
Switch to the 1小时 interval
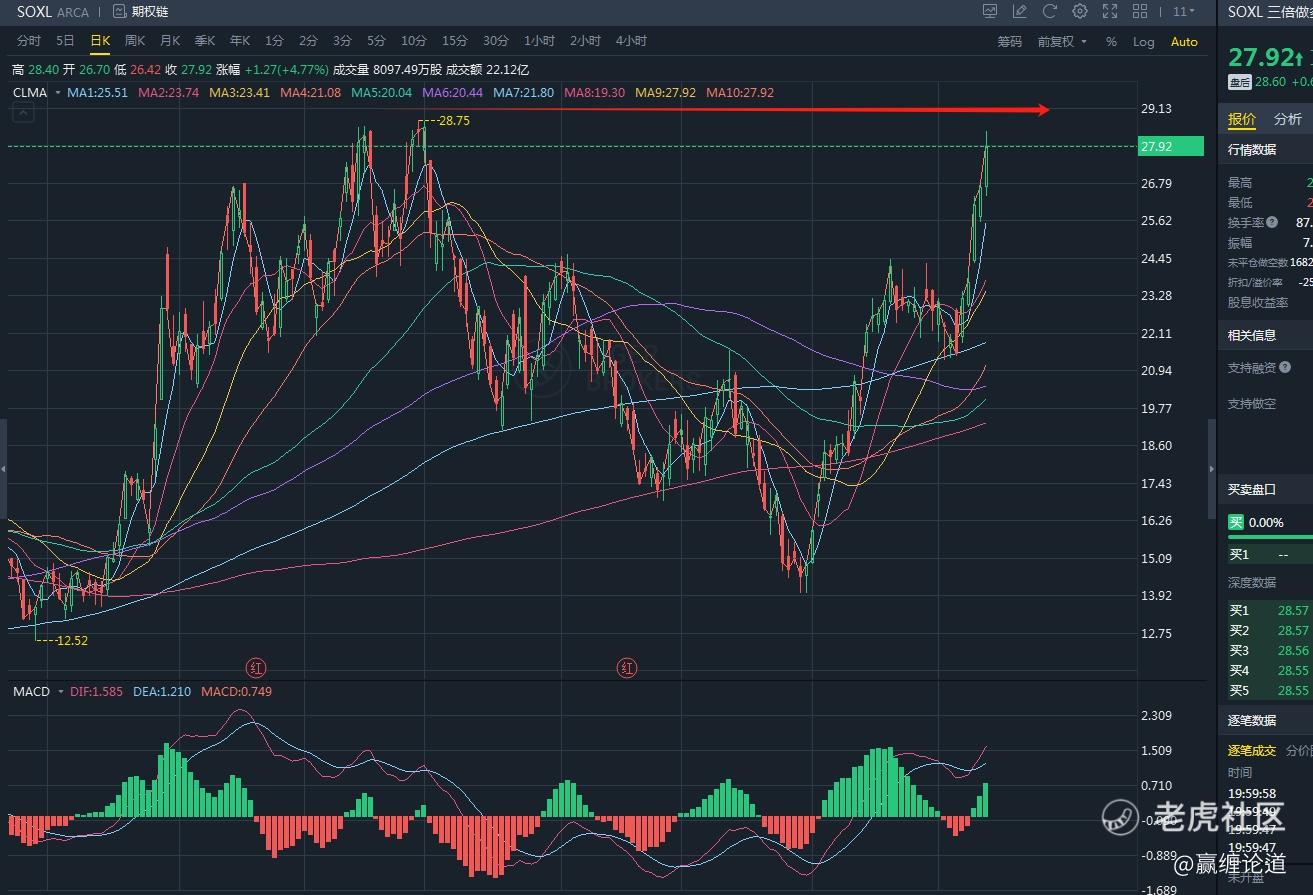539,41
